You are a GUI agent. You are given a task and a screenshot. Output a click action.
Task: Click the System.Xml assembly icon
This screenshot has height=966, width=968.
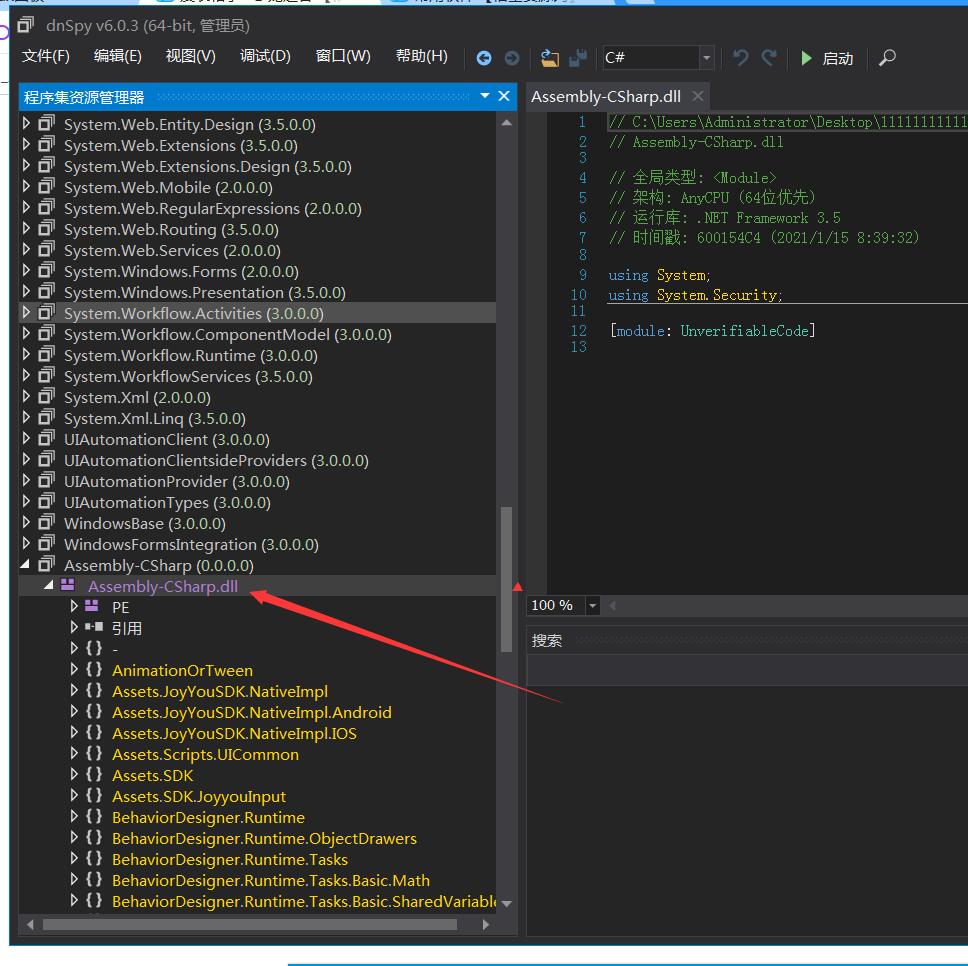[46, 396]
